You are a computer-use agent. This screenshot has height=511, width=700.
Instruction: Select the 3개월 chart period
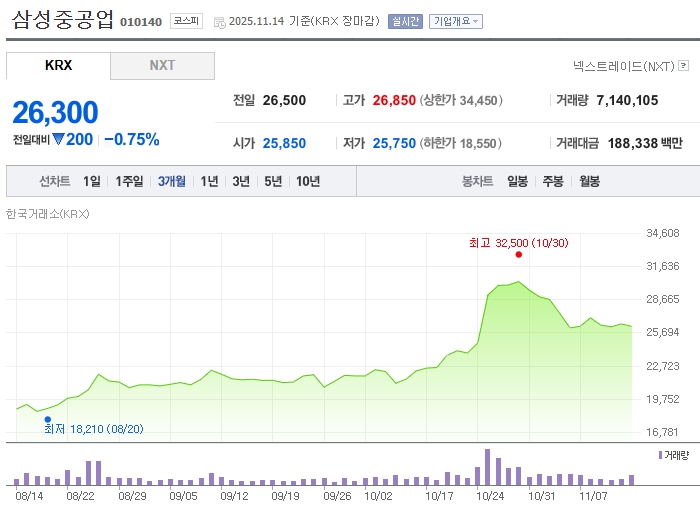pyautogui.click(x=172, y=181)
